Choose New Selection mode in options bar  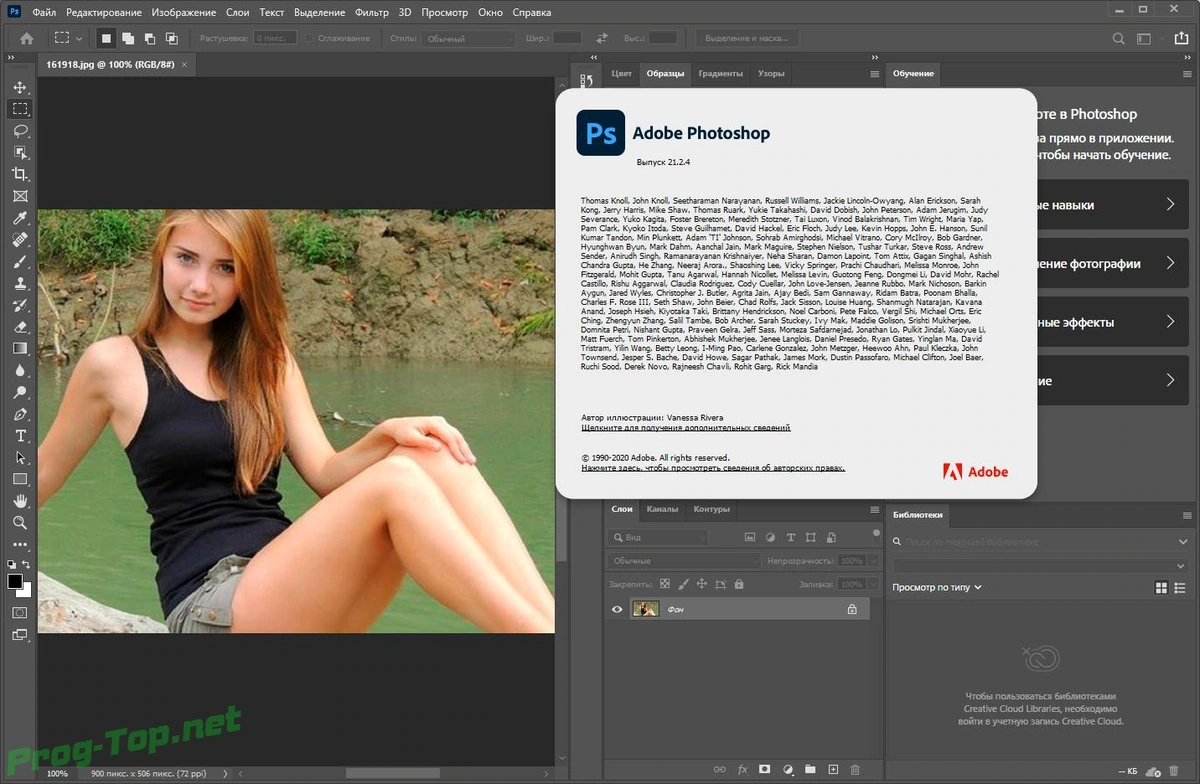(106, 38)
